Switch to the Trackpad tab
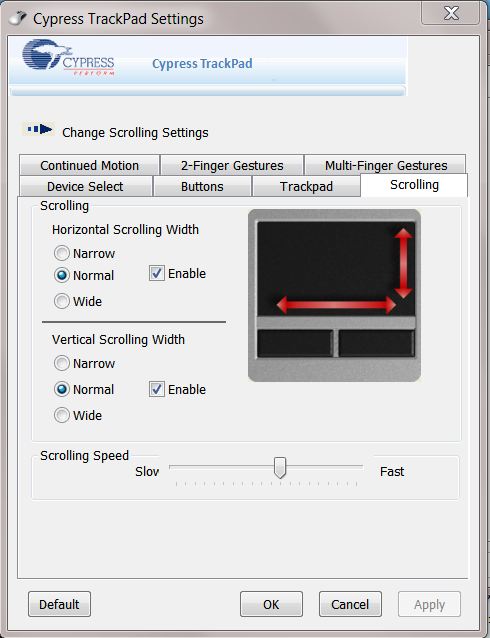Screen dimensions: 490x638 click(306, 186)
